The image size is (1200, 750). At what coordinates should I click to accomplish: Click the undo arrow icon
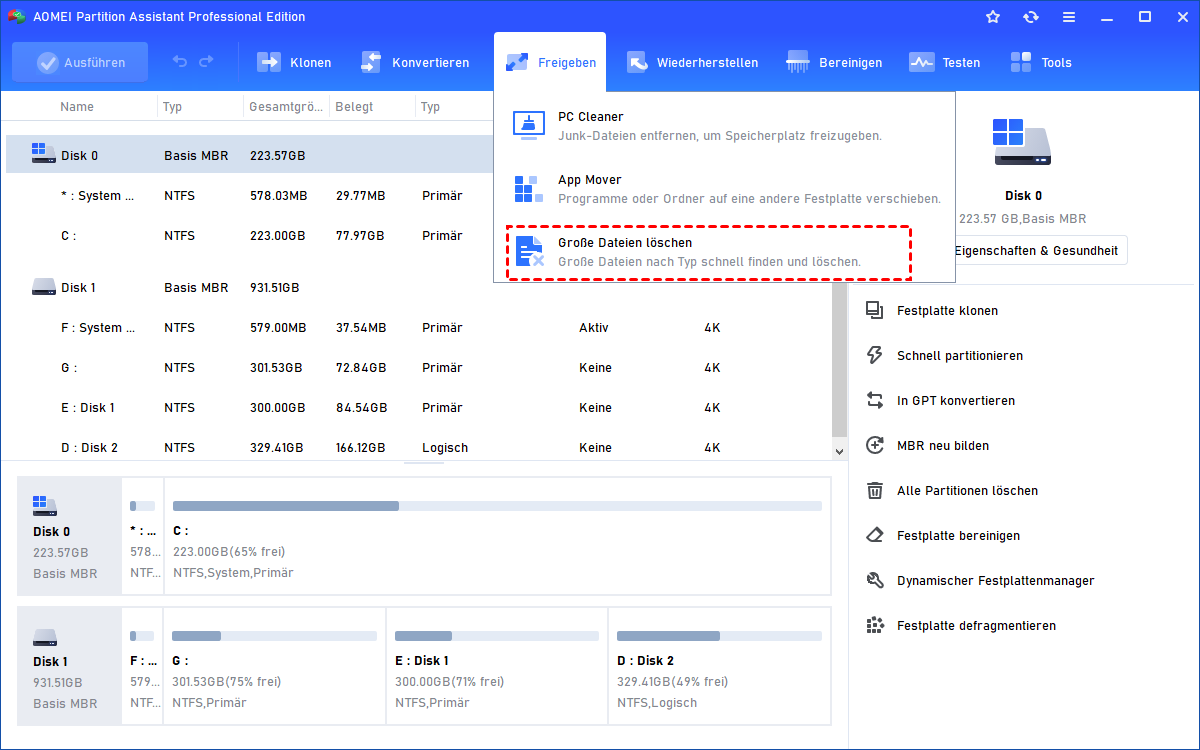tap(180, 62)
